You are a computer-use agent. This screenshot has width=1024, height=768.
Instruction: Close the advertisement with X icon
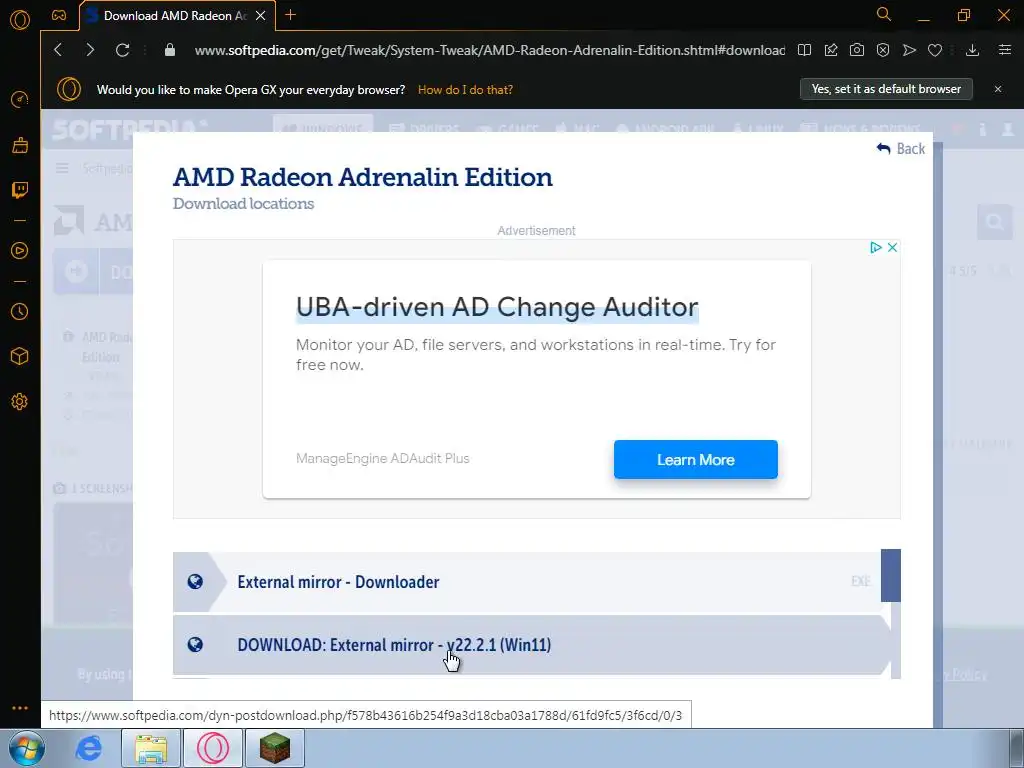(892, 248)
